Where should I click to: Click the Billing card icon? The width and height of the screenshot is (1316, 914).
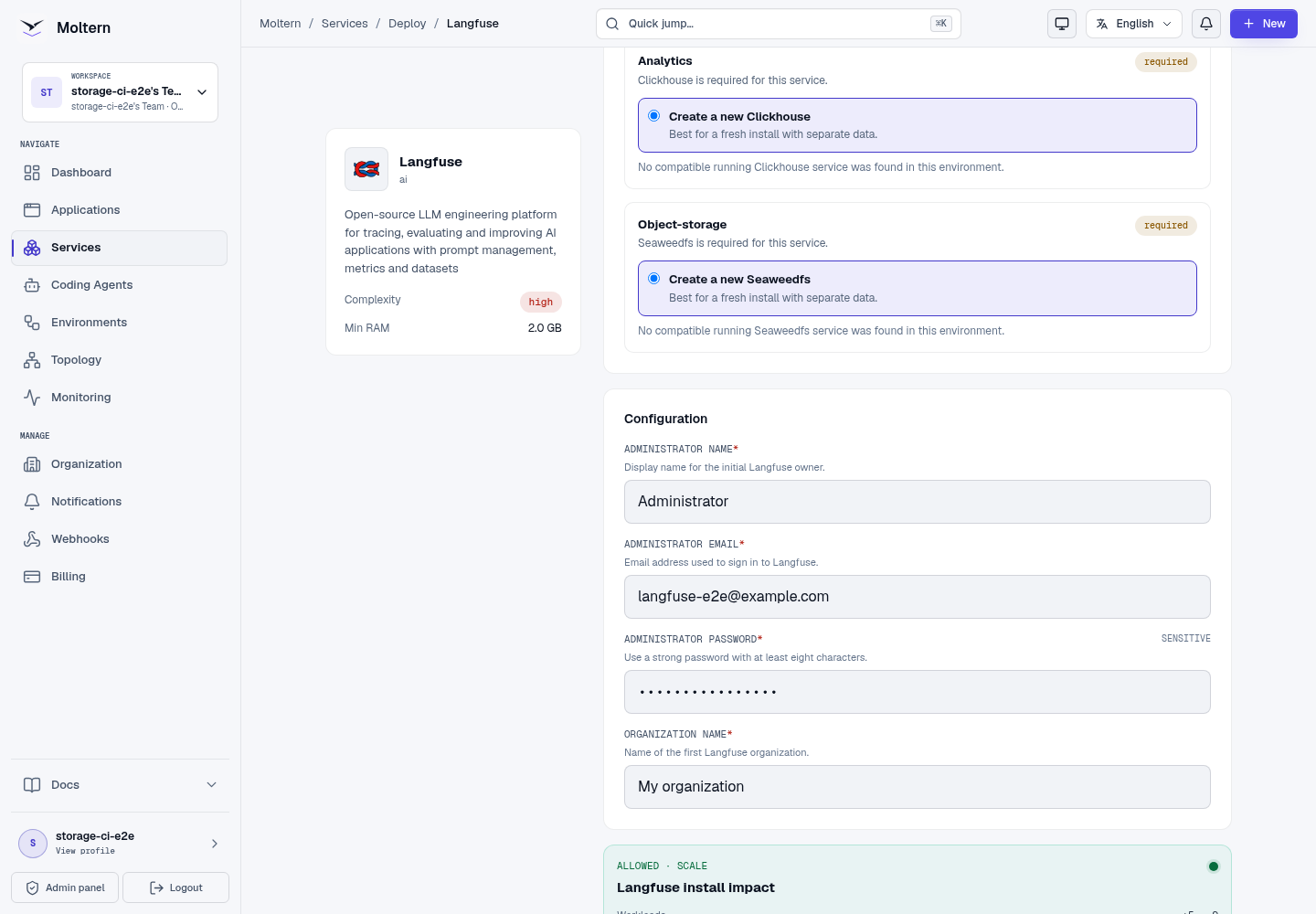pyautogui.click(x=32, y=577)
